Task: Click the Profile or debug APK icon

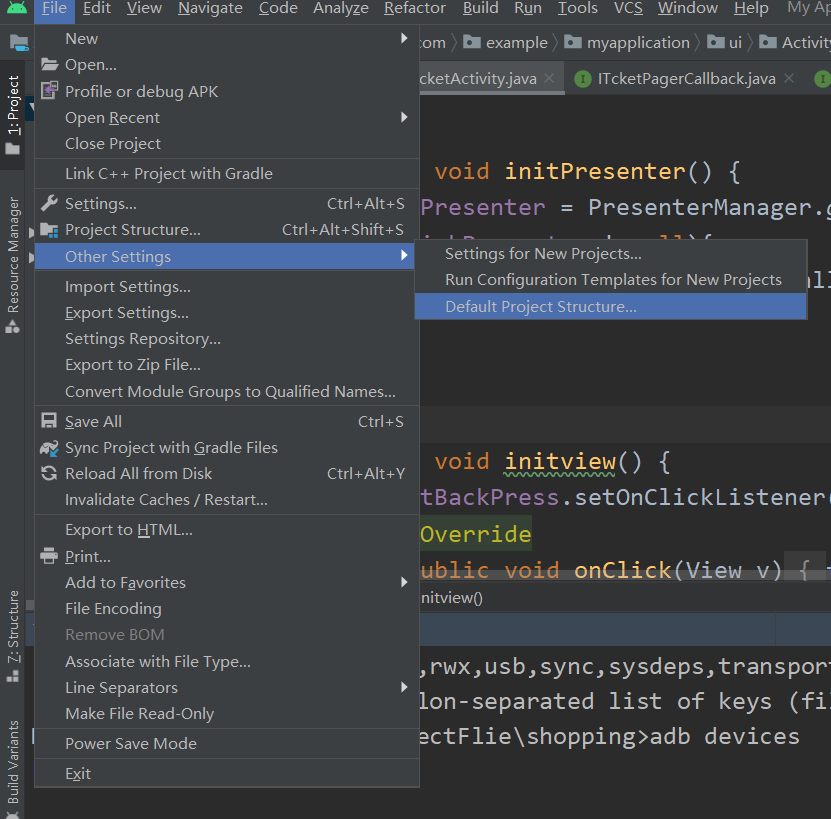Action: click(49, 91)
